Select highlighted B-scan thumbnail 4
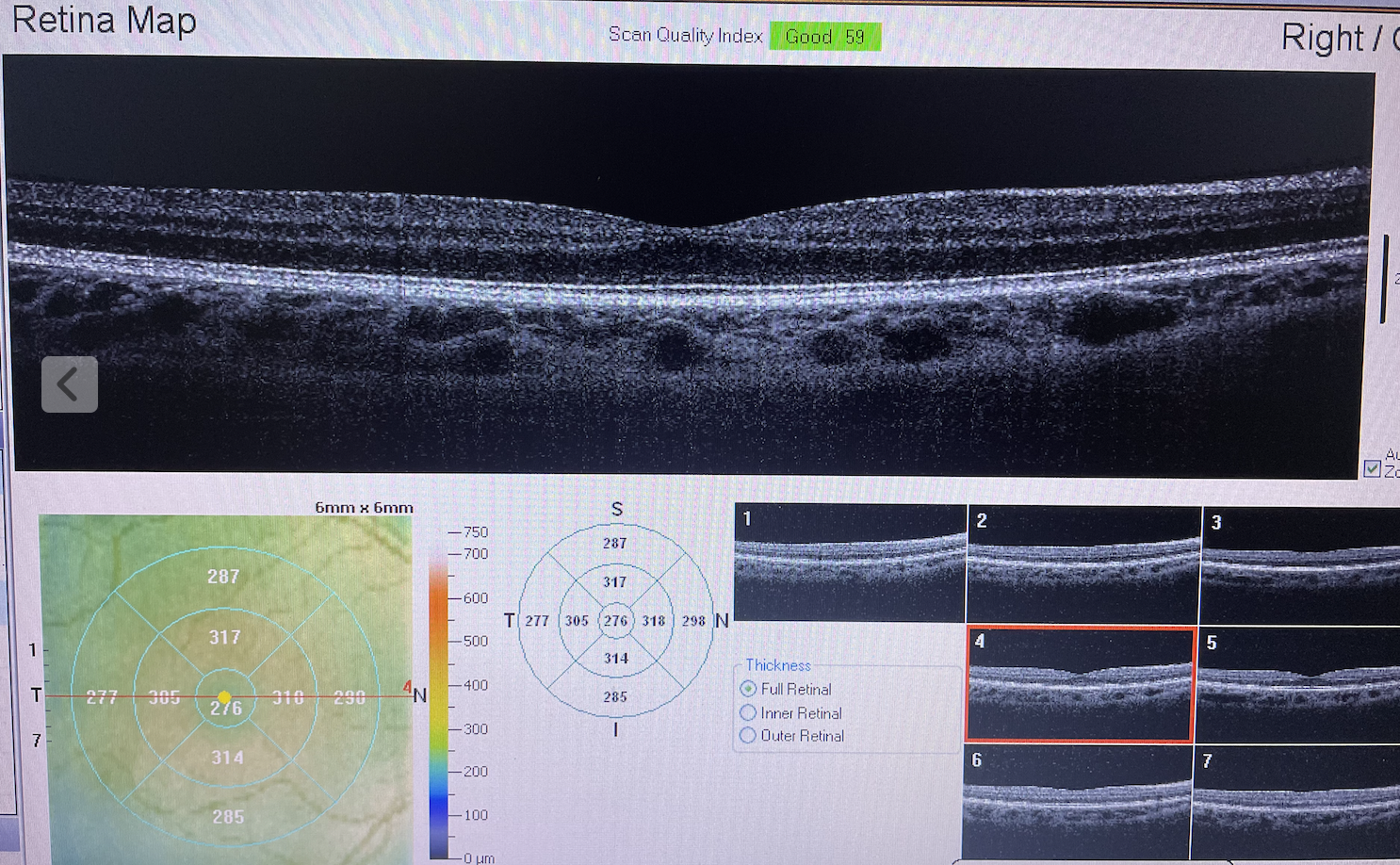Viewport: 1400px width, 865px height. click(x=1081, y=684)
